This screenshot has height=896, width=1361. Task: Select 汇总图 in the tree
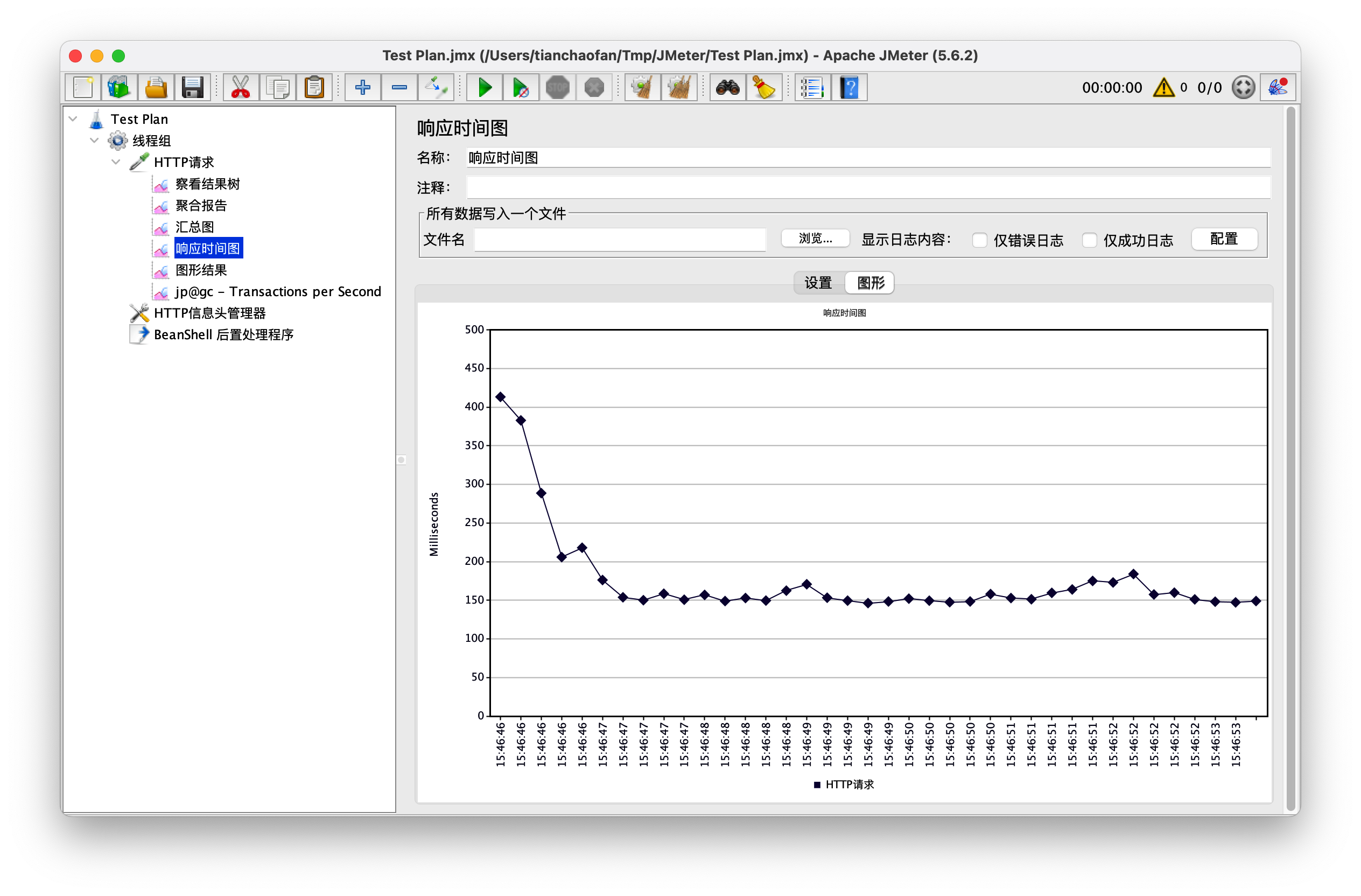[x=195, y=227]
